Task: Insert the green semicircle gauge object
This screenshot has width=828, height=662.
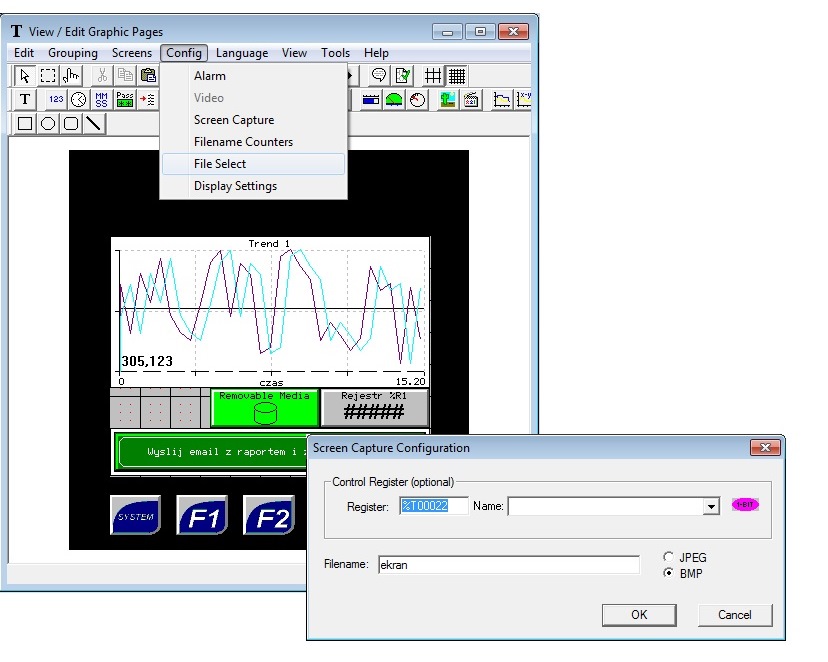Action: (394, 100)
